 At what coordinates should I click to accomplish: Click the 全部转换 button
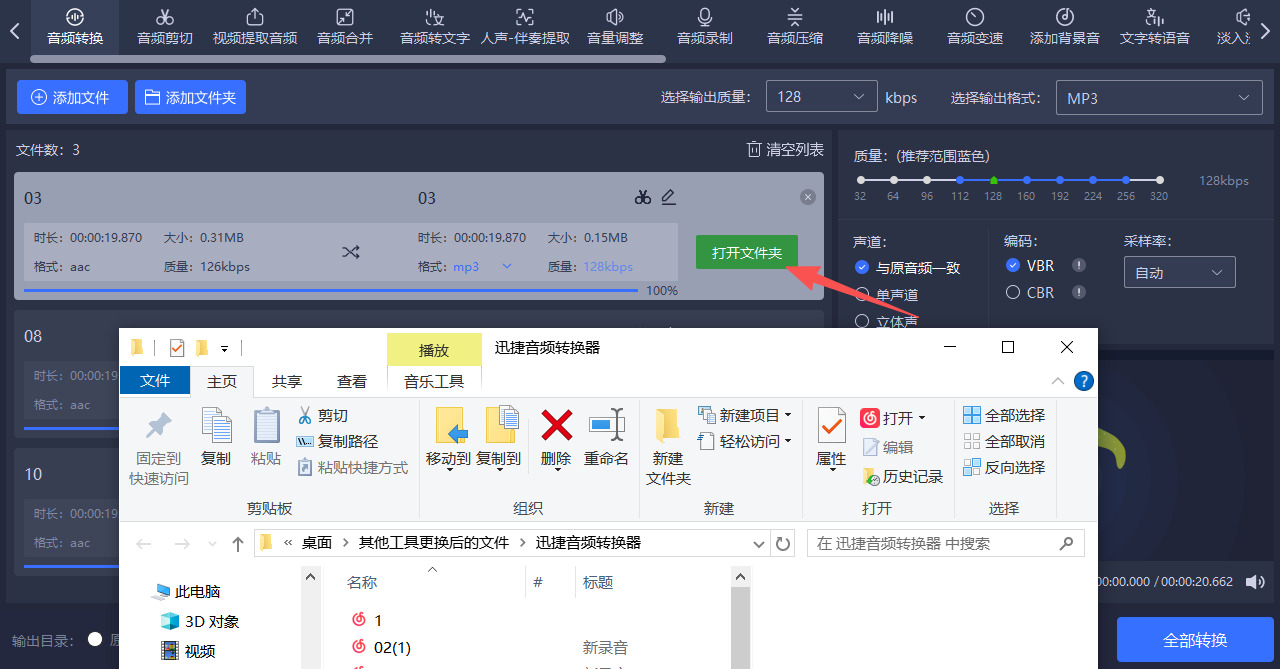1195,640
